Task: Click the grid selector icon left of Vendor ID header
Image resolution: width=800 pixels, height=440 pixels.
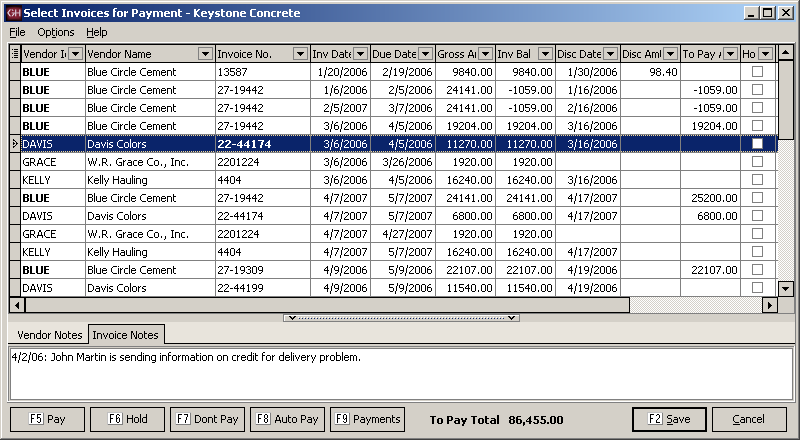Action: tap(15, 54)
